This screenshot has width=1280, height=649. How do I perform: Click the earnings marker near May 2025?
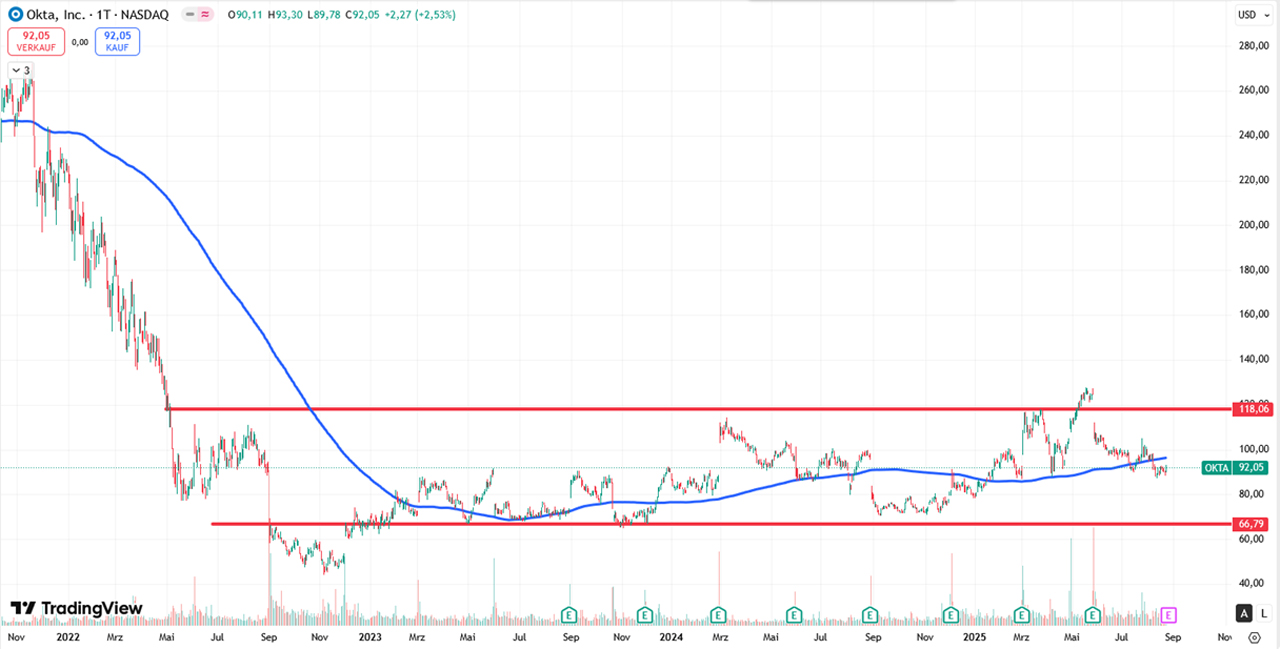1093,613
